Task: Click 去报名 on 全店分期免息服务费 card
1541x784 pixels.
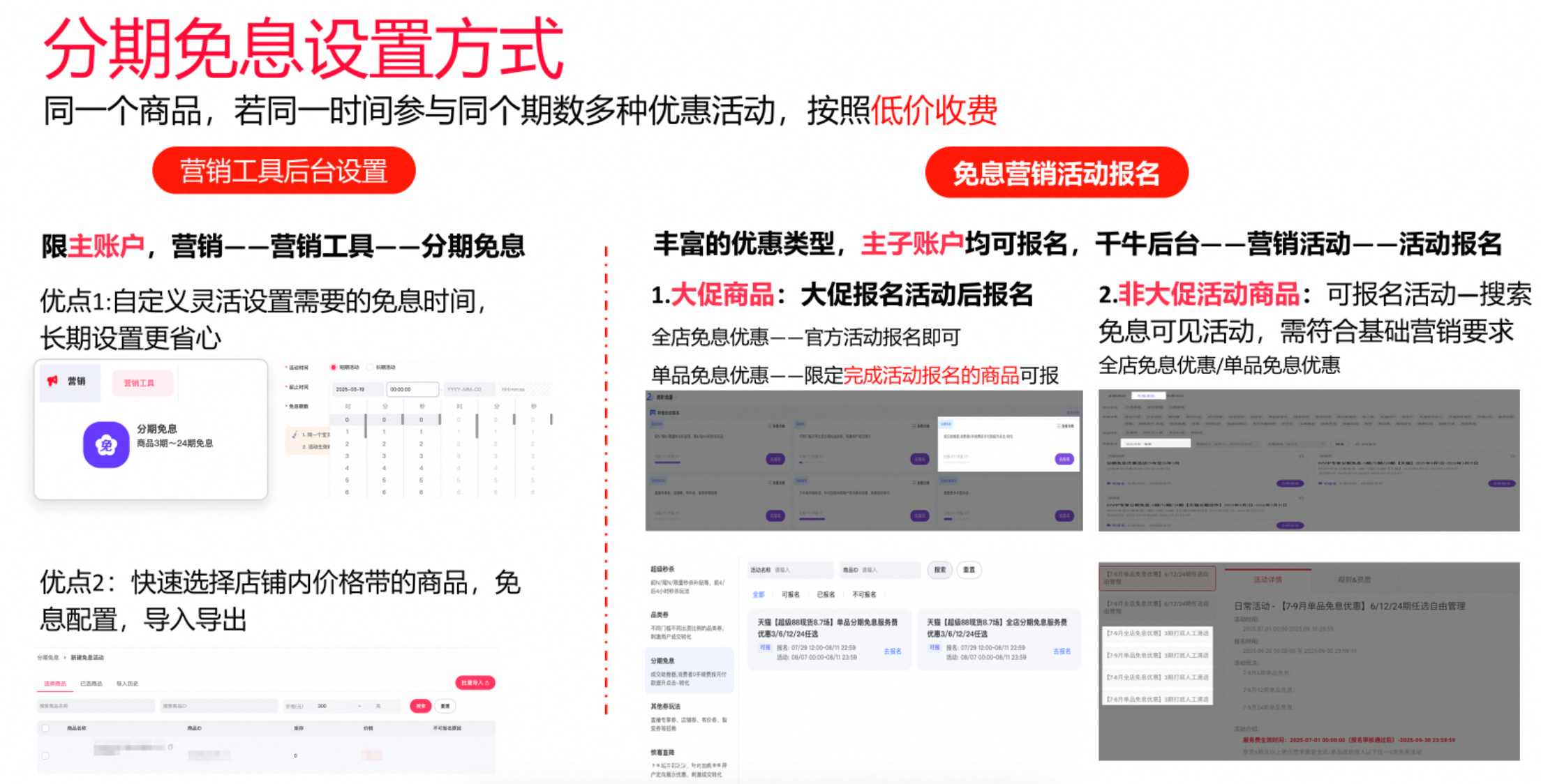Action: pos(1062,651)
